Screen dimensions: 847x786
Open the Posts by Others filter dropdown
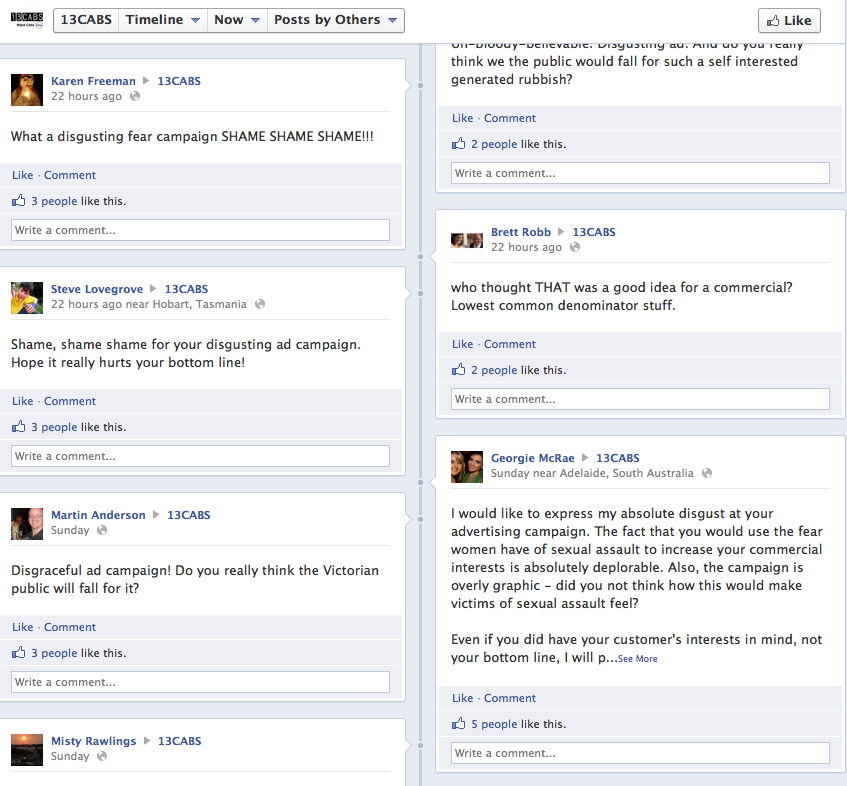point(335,20)
